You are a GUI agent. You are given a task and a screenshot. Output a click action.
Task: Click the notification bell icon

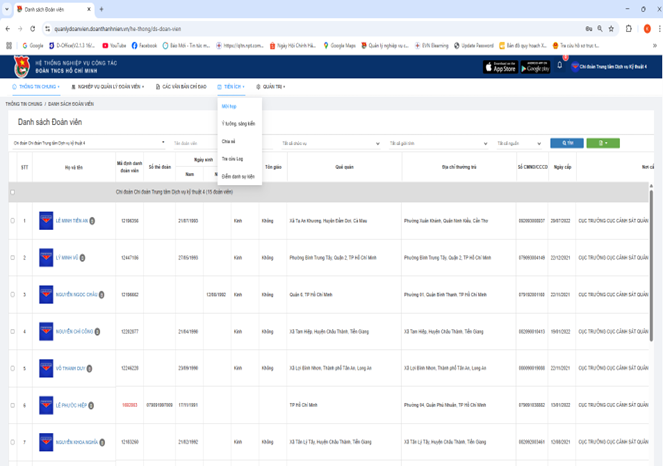tap(562, 67)
